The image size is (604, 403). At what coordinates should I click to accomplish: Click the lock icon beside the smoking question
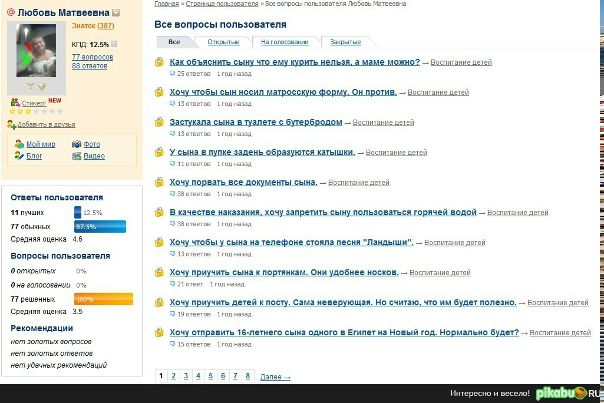coord(159,62)
